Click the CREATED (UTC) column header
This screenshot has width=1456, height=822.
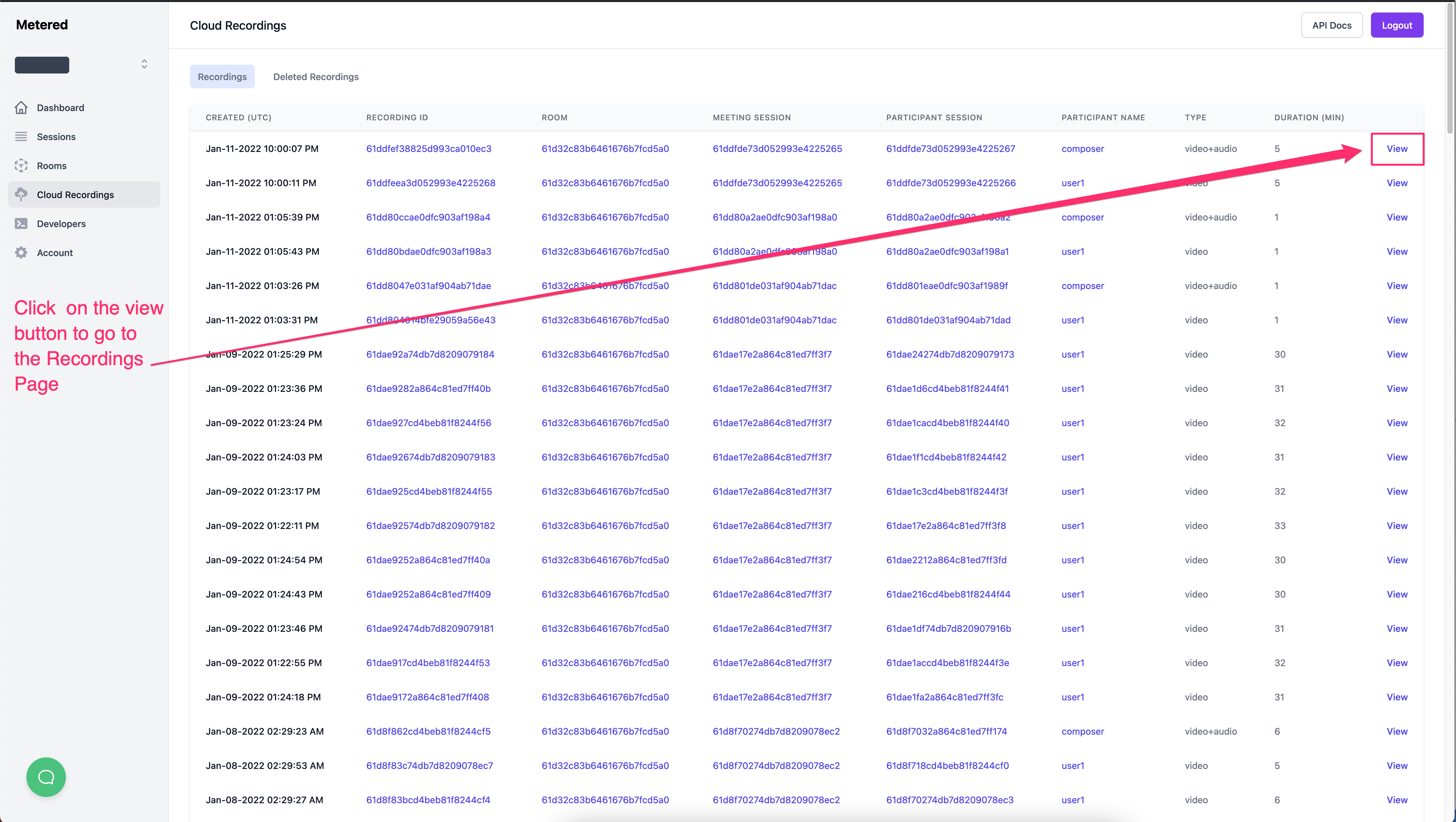tap(238, 118)
